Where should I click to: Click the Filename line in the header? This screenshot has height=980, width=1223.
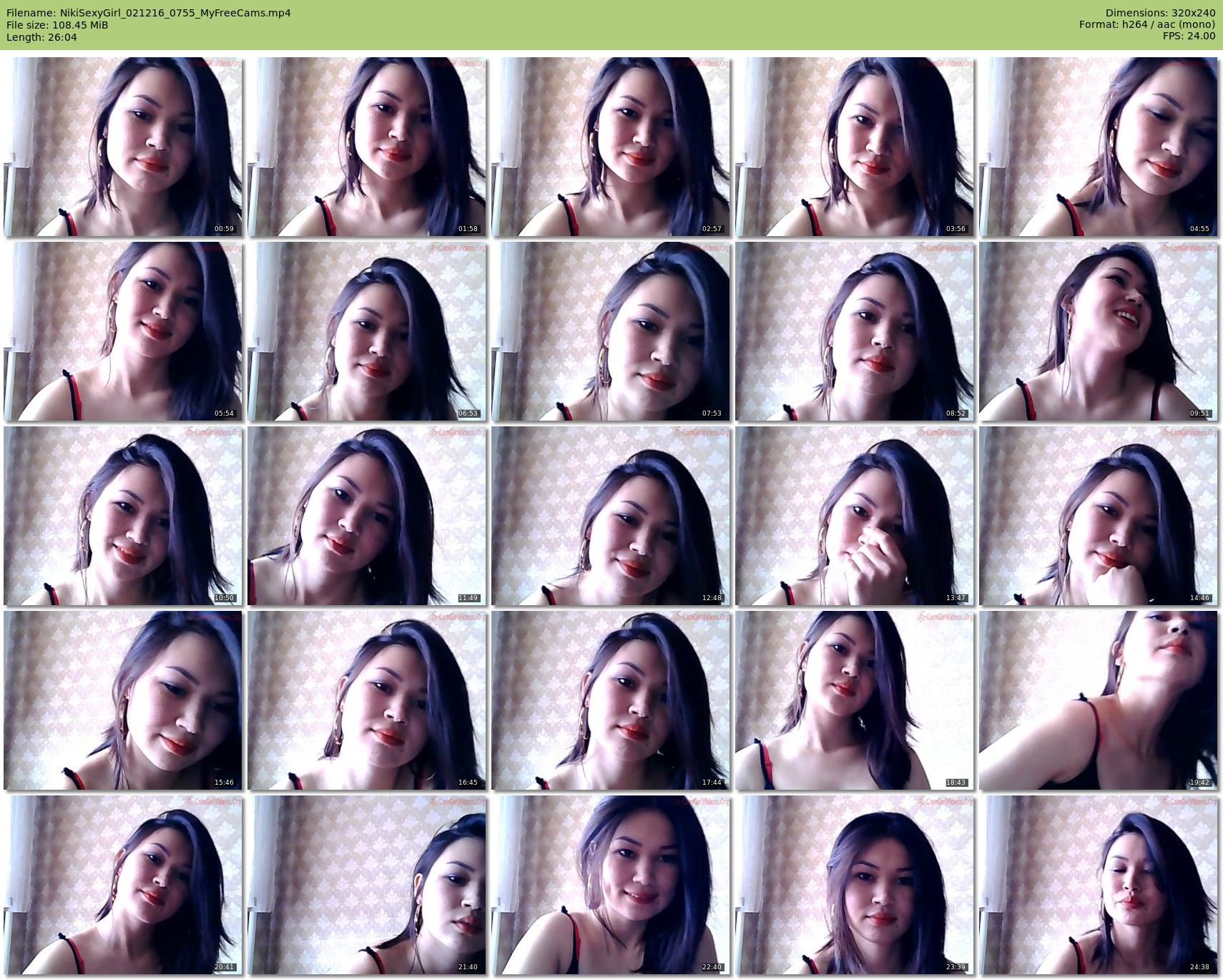pyautogui.click(x=149, y=13)
